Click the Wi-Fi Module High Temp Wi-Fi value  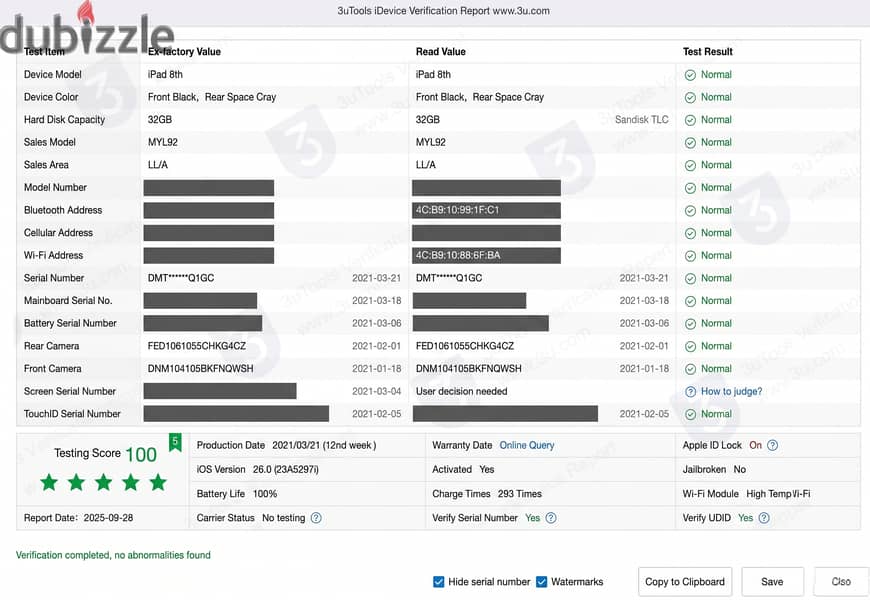(x=778, y=493)
